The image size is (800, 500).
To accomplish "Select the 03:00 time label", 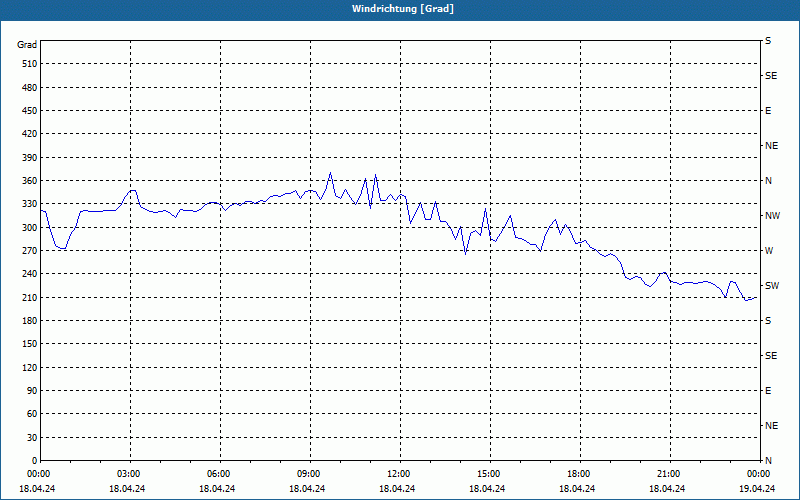I will [128, 474].
